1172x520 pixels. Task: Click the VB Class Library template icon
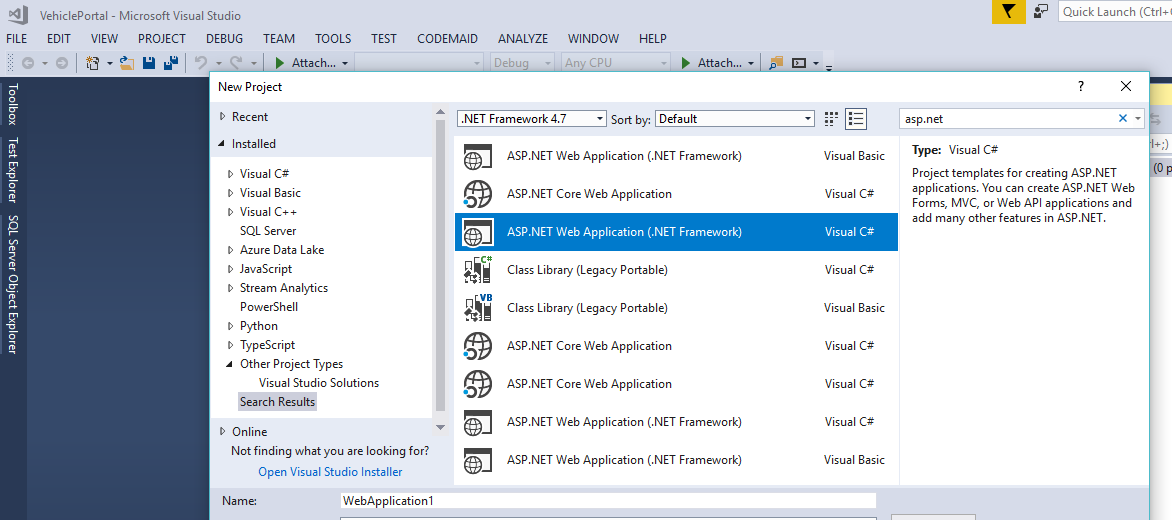[478, 308]
